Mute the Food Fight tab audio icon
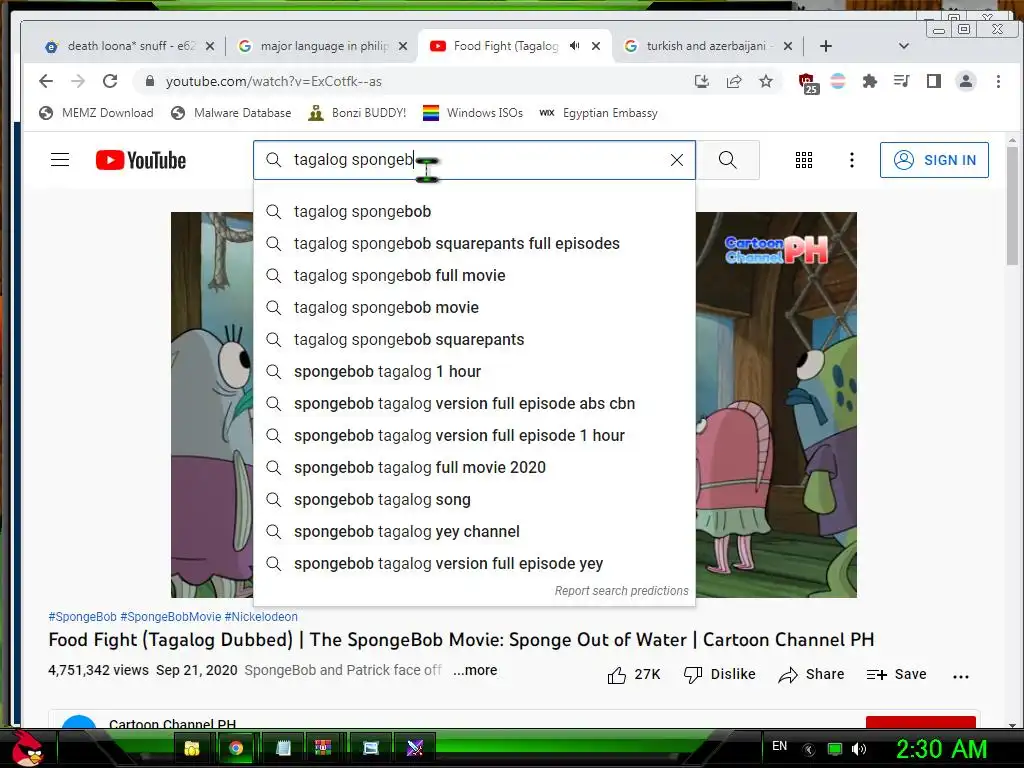The height and width of the screenshot is (768, 1024). coord(574,46)
